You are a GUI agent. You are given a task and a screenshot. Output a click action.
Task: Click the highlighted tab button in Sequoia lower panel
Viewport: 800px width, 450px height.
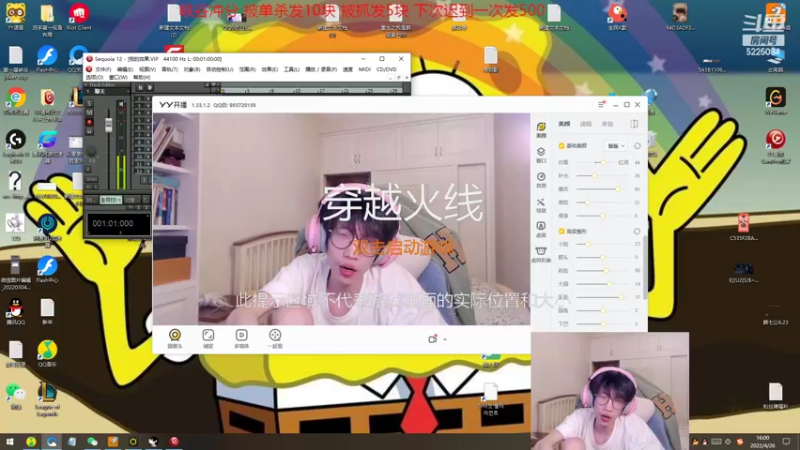110,200
